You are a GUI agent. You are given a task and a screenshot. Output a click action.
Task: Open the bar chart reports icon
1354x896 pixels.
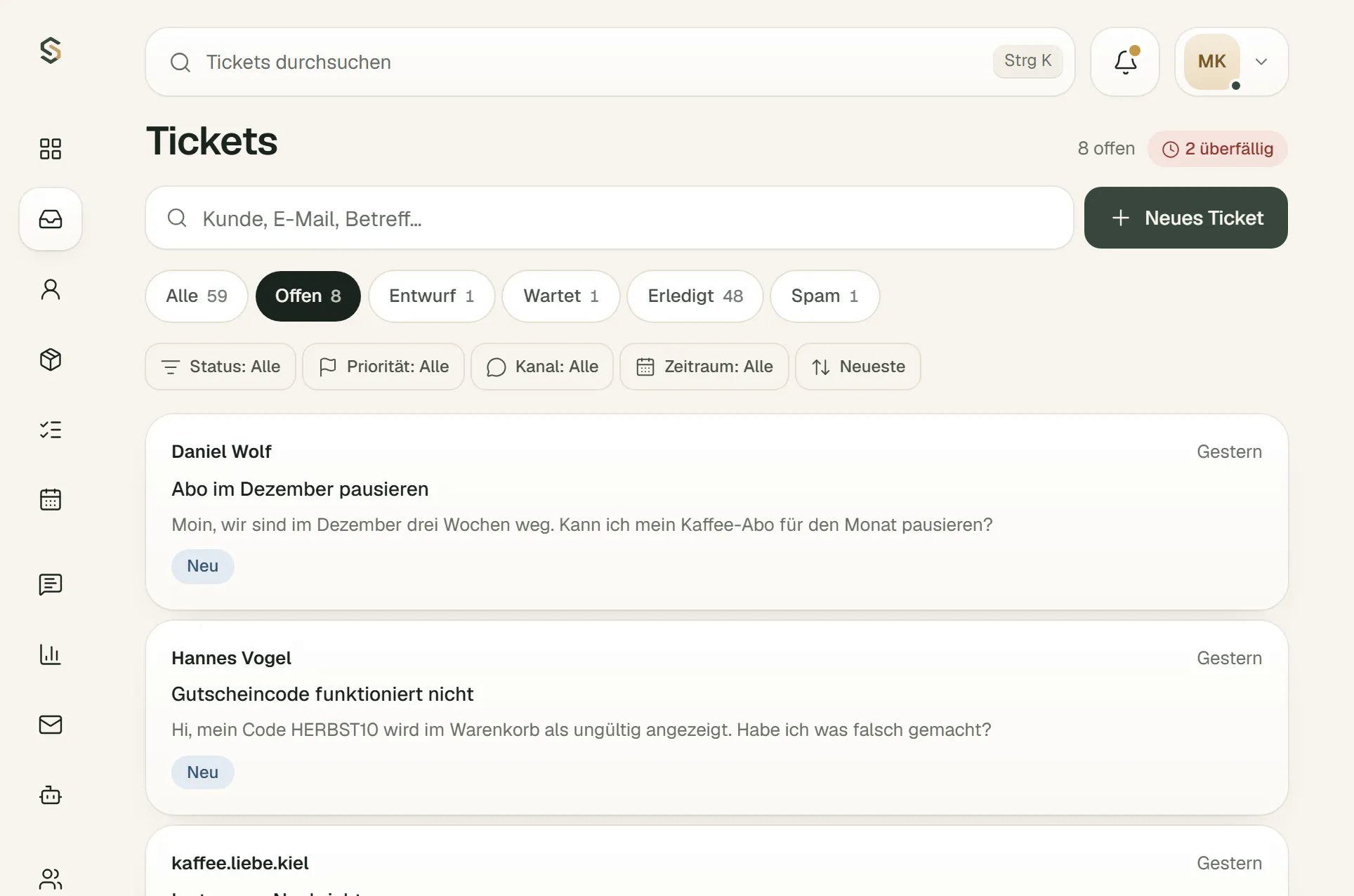tap(51, 654)
